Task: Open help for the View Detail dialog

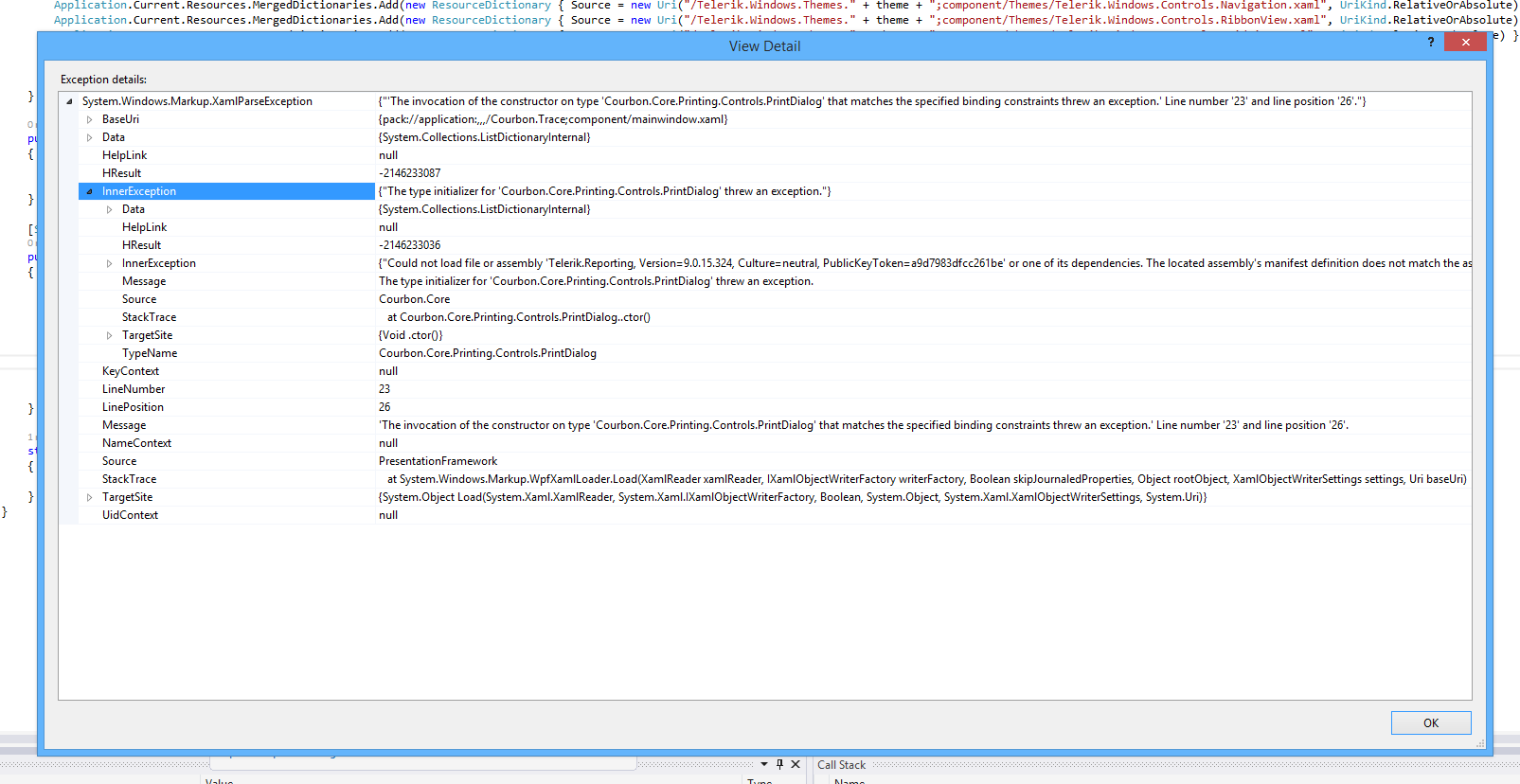Action: pos(1430,42)
